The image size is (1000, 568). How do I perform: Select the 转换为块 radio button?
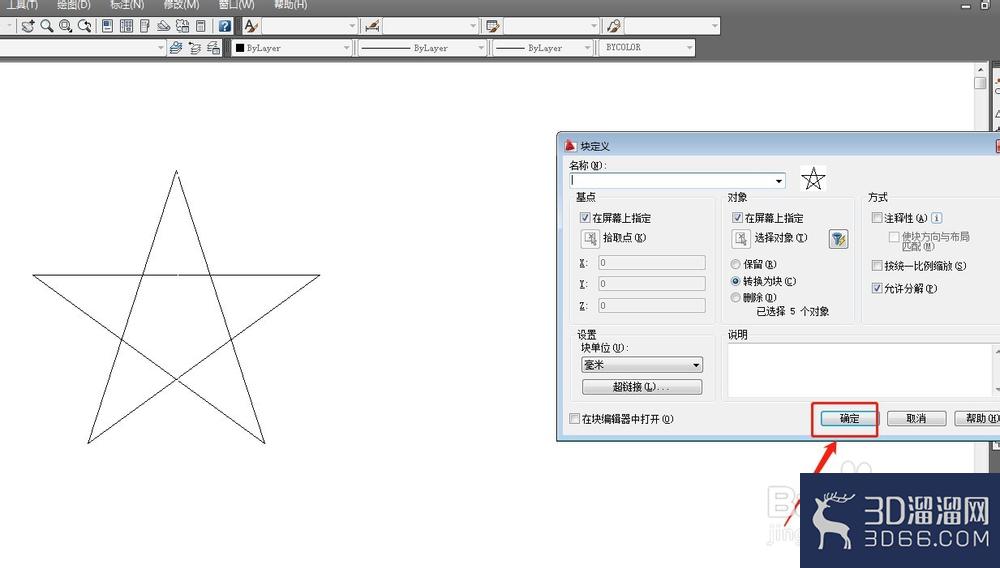[x=735, y=281]
